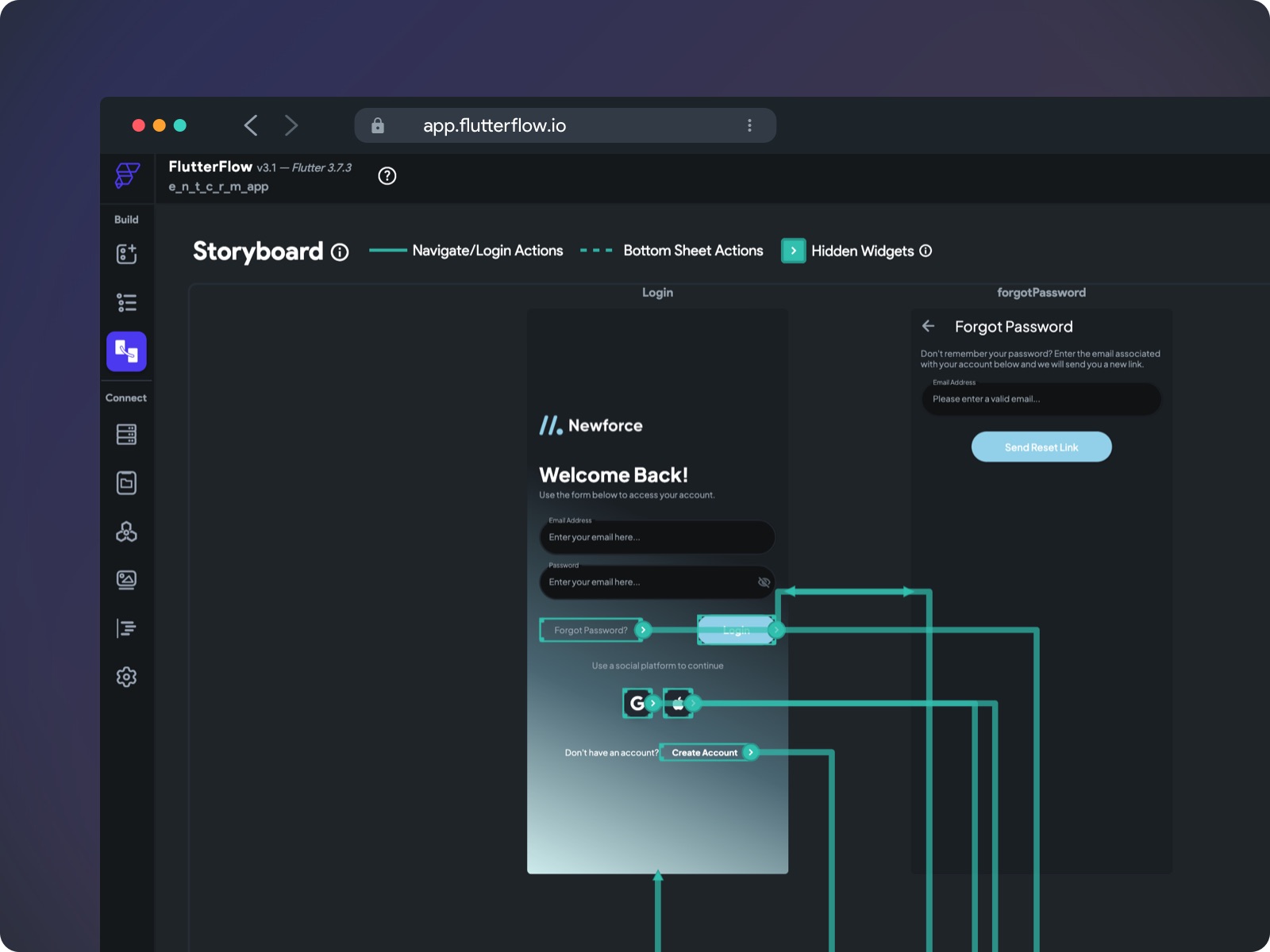Click the help question mark icon
Screen dimensions: 1270x952
click(x=387, y=176)
